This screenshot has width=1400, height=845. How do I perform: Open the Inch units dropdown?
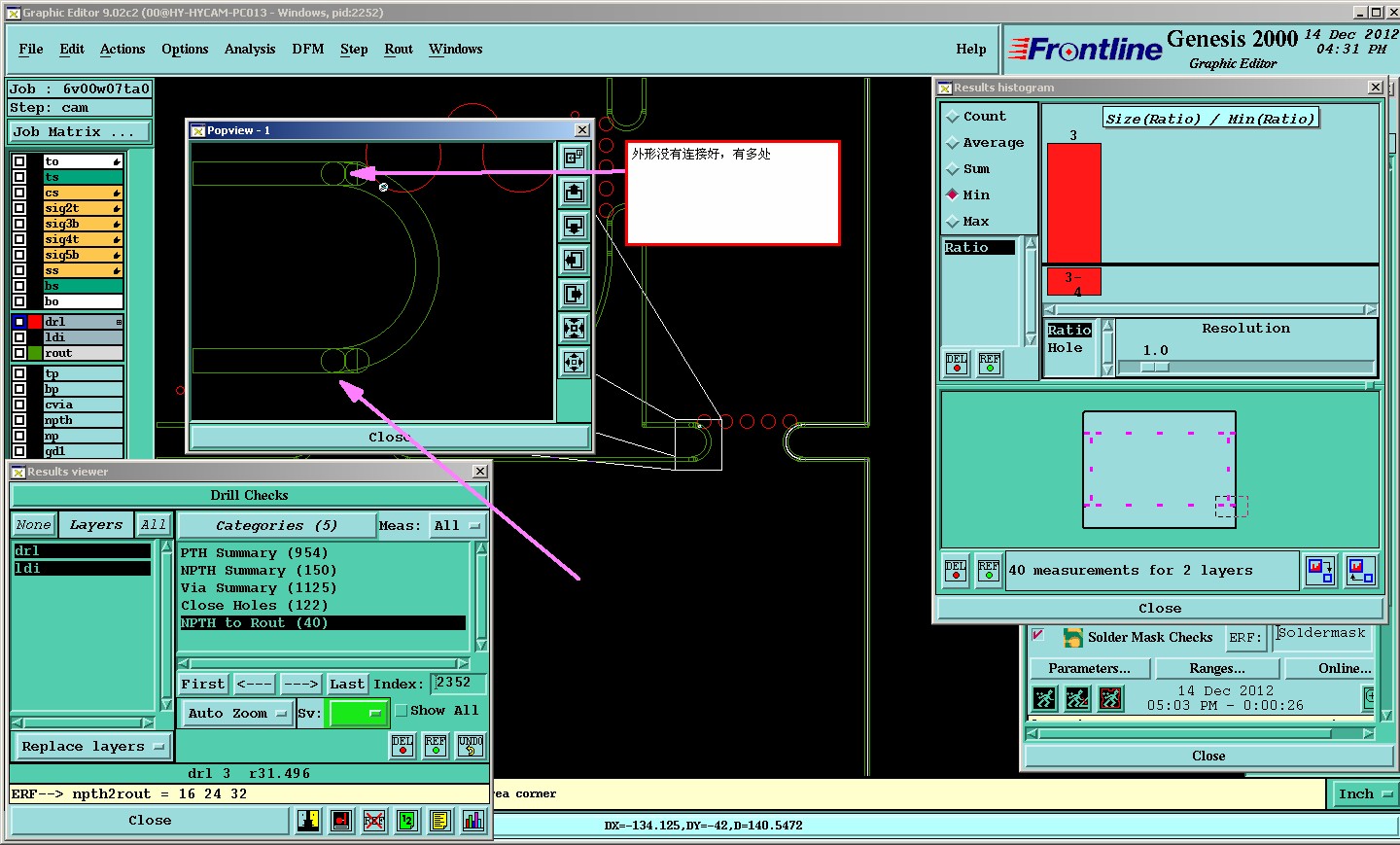(1365, 794)
